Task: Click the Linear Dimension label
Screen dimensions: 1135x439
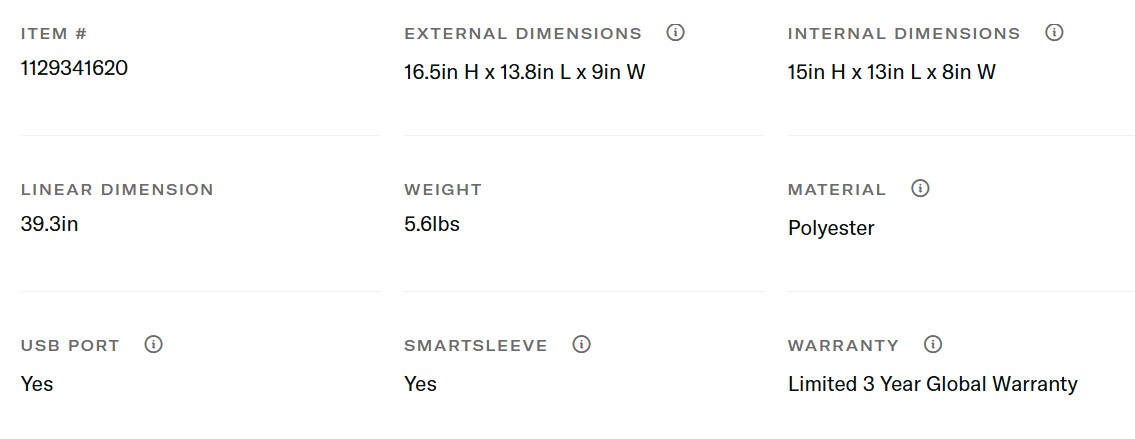Action: pos(117,190)
